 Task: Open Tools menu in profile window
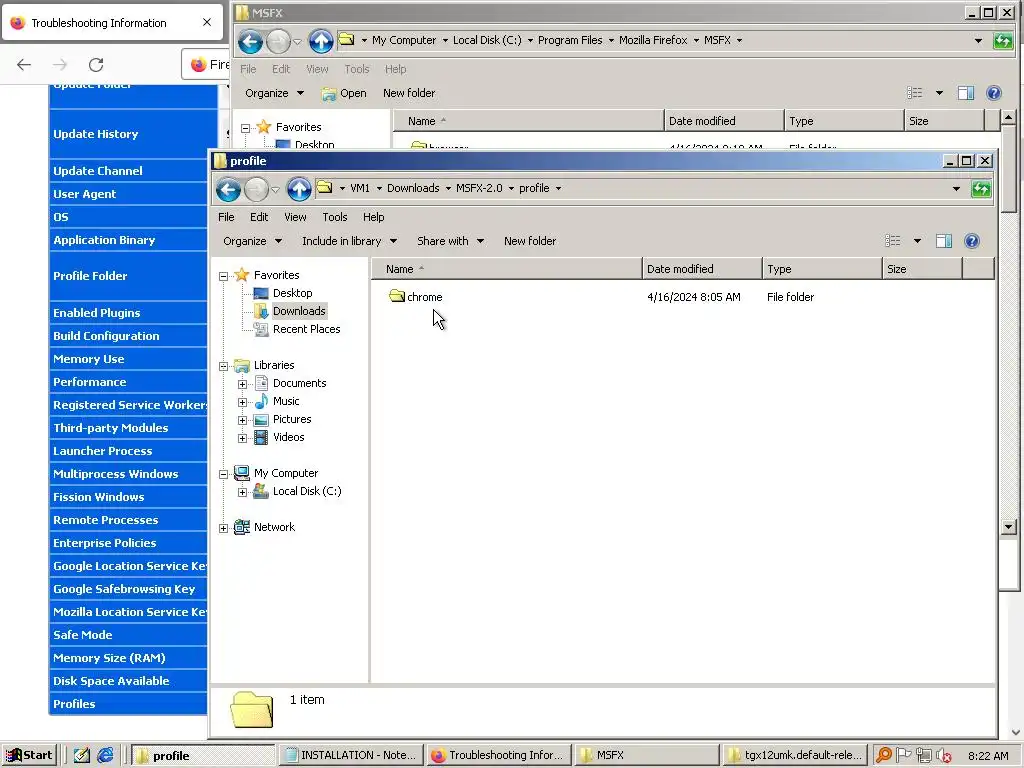point(334,217)
